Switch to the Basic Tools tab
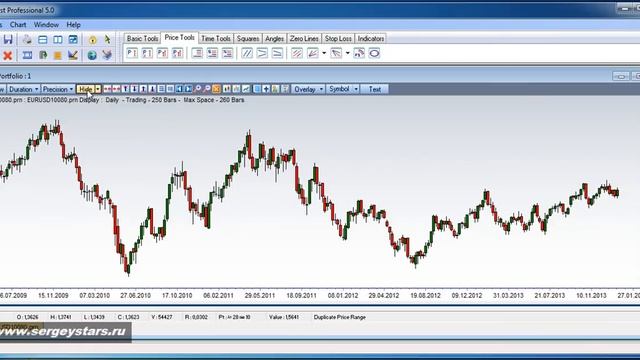 [142, 38]
